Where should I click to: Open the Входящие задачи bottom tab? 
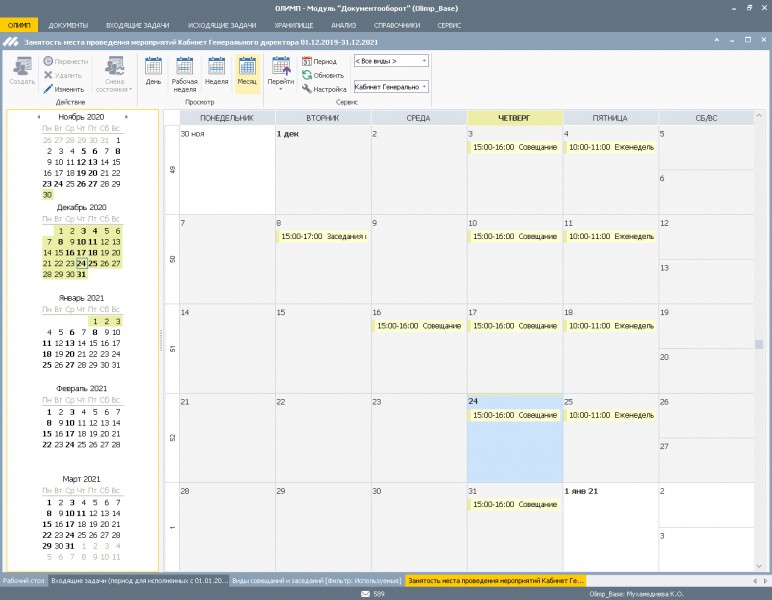coord(137,580)
